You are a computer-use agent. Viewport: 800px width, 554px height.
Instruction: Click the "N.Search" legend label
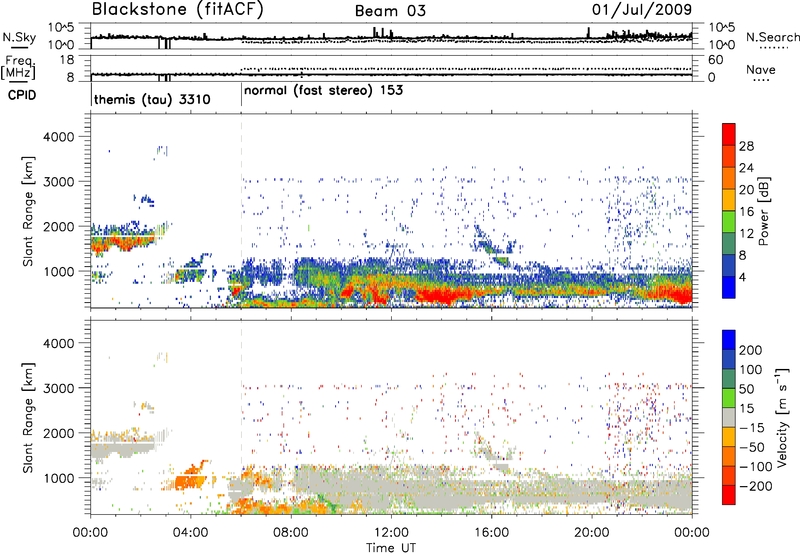point(772,37)
